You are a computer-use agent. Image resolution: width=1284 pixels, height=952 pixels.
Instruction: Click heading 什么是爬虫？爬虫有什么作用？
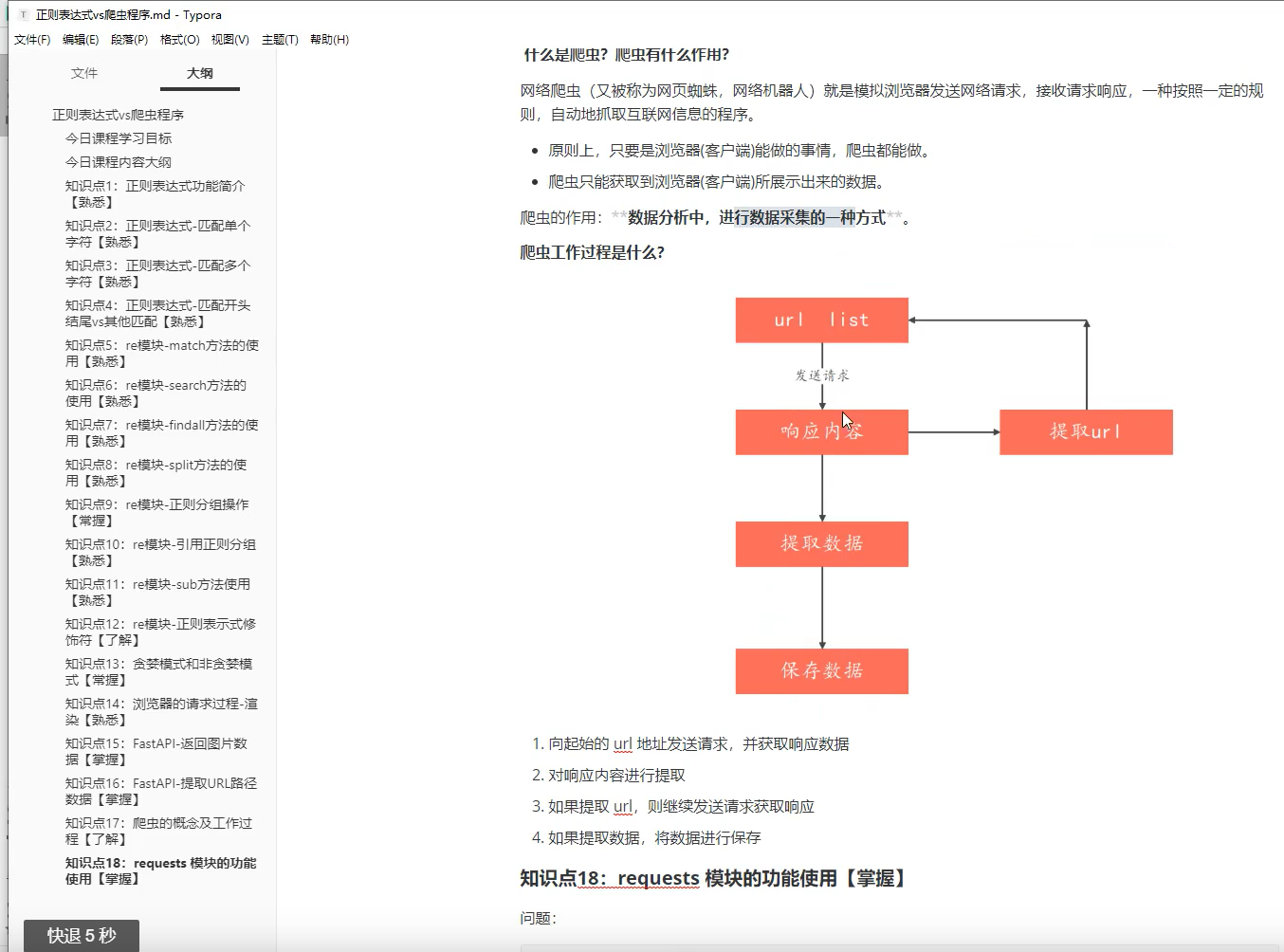click(627, 55)
